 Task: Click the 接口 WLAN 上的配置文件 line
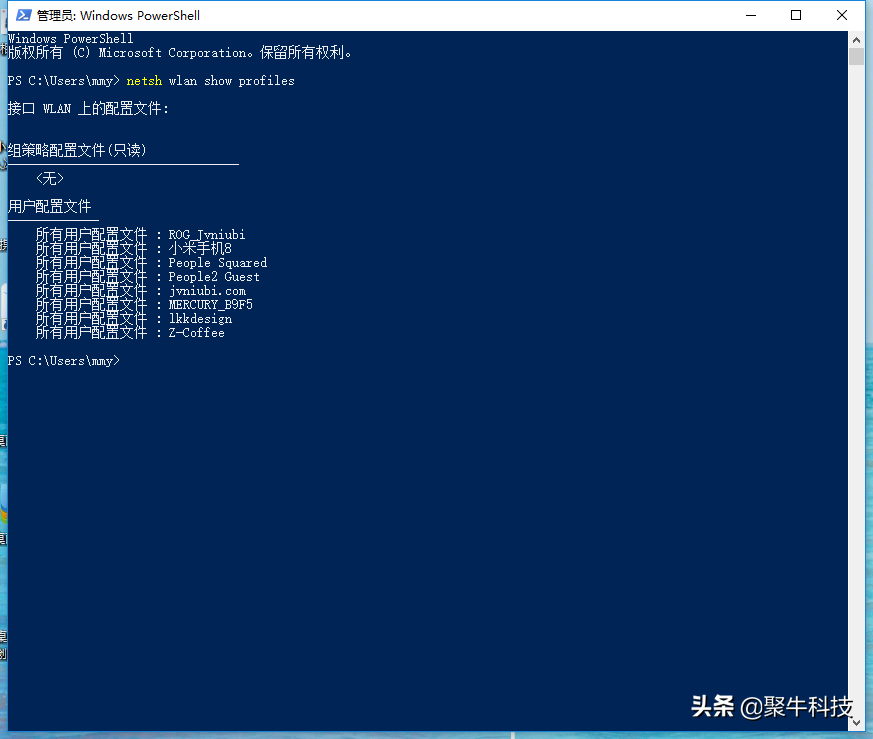[88, 109]
